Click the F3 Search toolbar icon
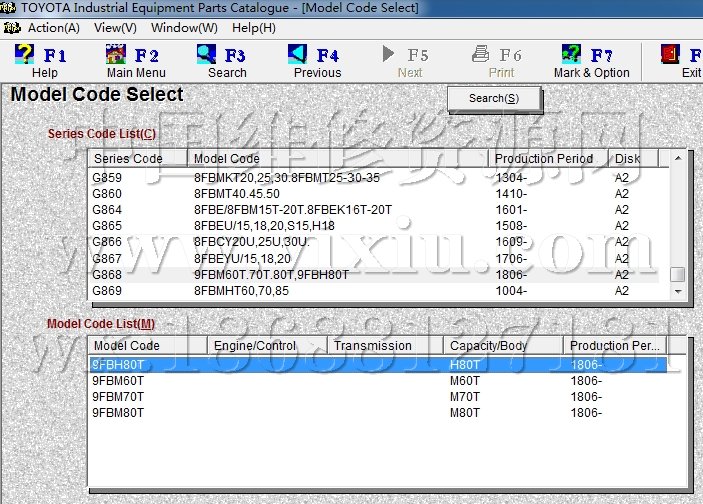 click(208, 54)
